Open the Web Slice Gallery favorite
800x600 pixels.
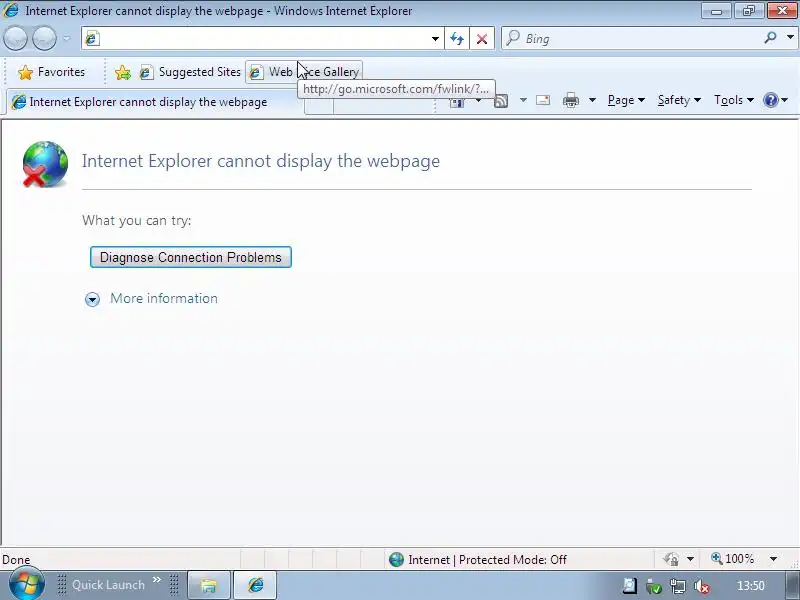point(304,72)
